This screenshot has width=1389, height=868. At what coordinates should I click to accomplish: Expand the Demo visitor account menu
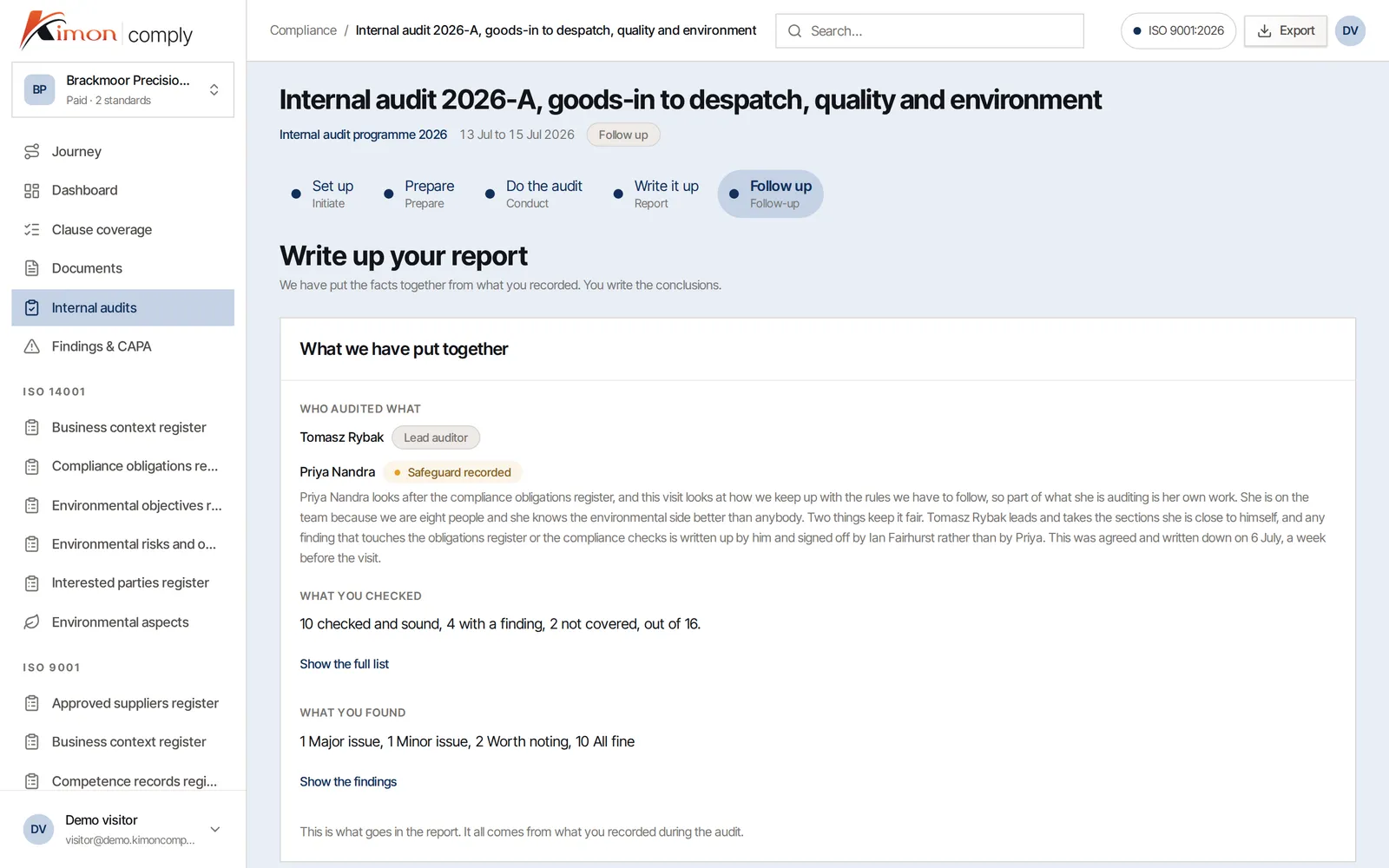point(123,829)
